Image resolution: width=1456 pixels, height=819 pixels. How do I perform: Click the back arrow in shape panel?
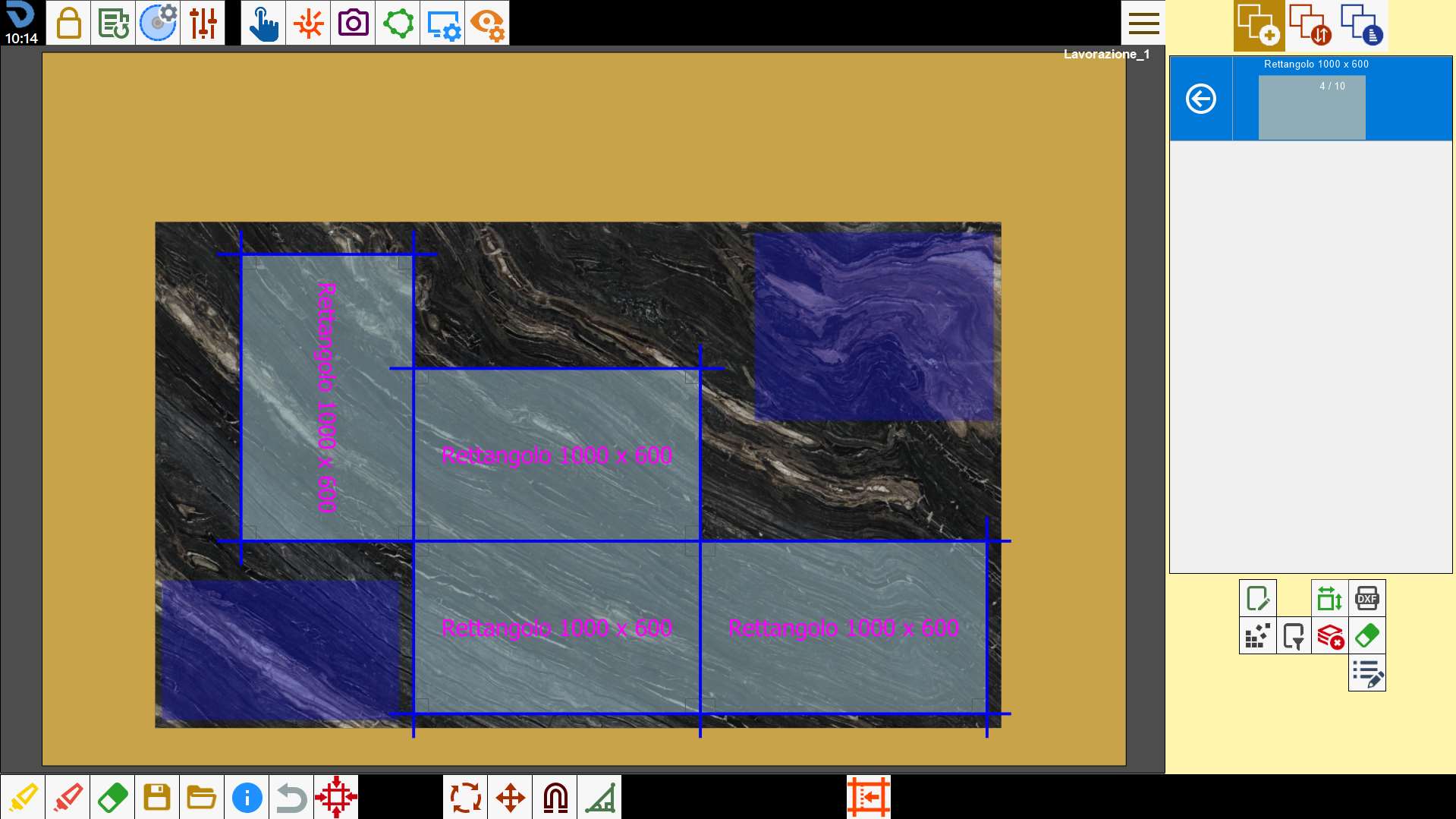[1201, 99]
